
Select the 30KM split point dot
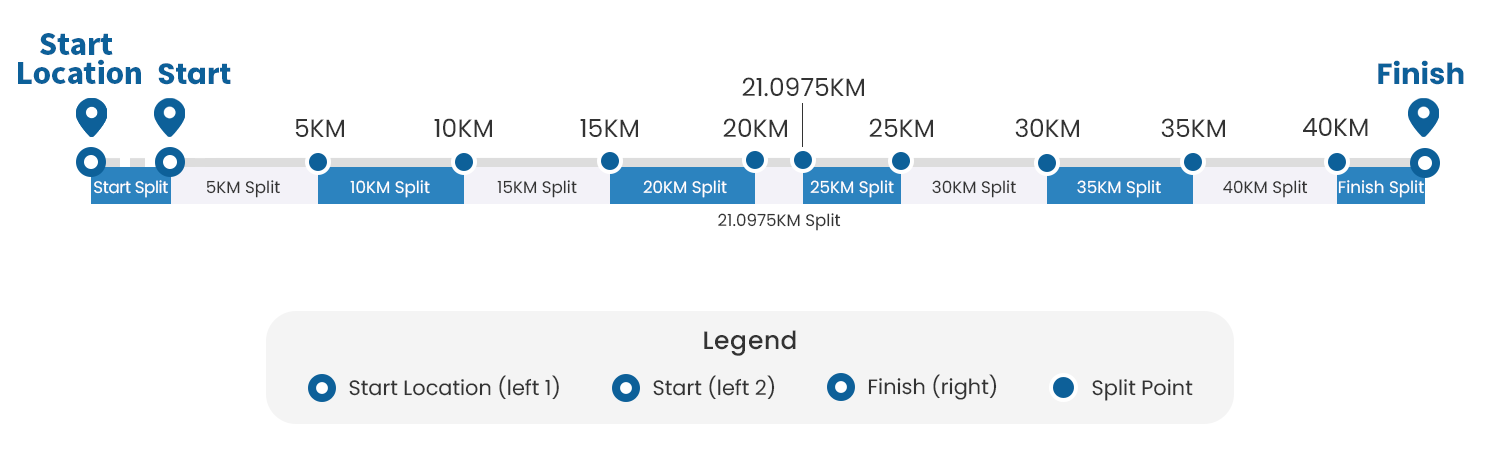(1047, 161)
